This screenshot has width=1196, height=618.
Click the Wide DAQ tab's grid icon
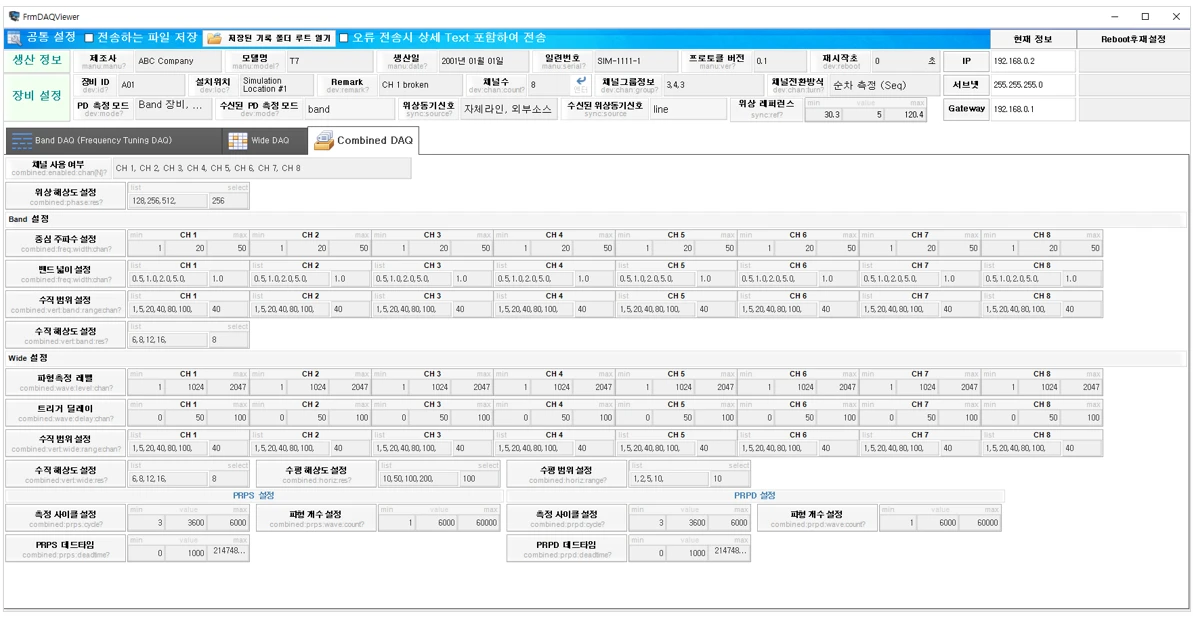point(238,140)
